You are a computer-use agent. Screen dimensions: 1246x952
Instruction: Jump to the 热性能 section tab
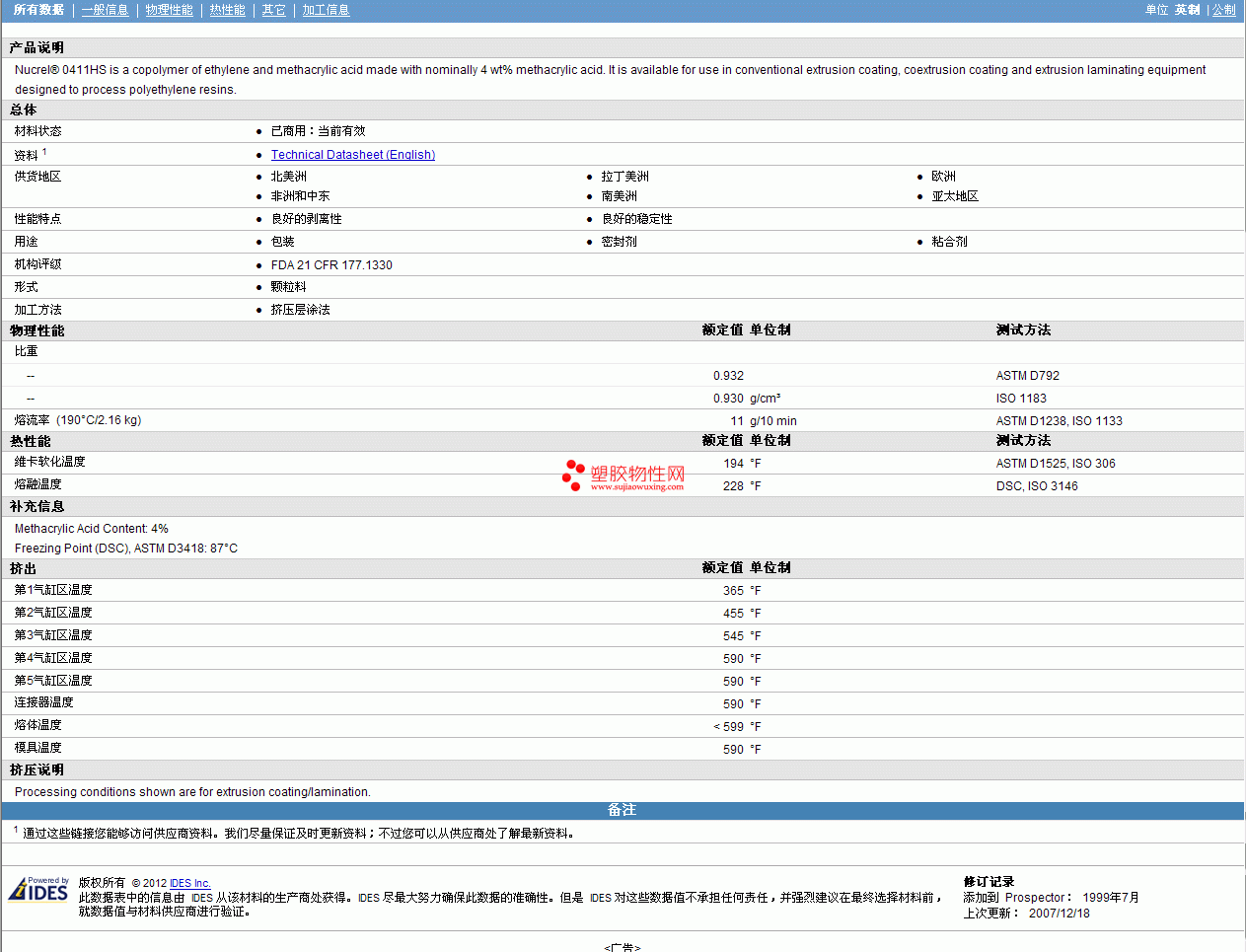coord(227,10)
